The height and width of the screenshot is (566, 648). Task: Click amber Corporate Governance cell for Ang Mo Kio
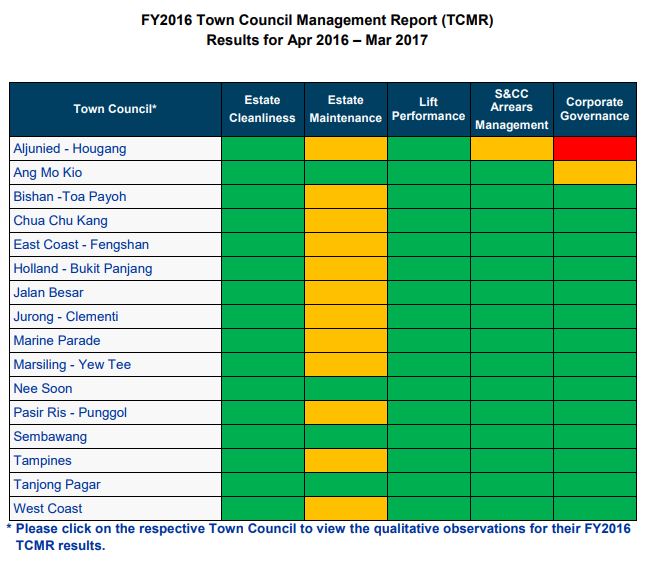pos(594,173)
